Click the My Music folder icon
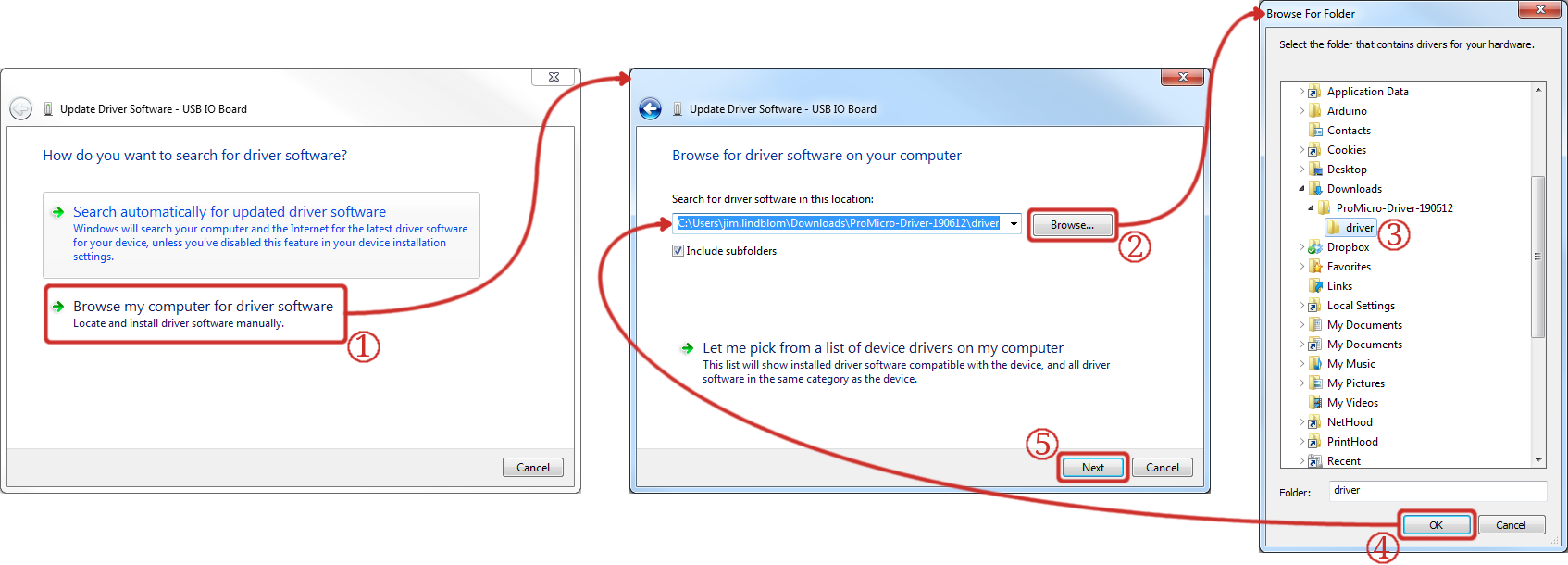Viewport: 1568px width, 565px height. pos(1314,364)
